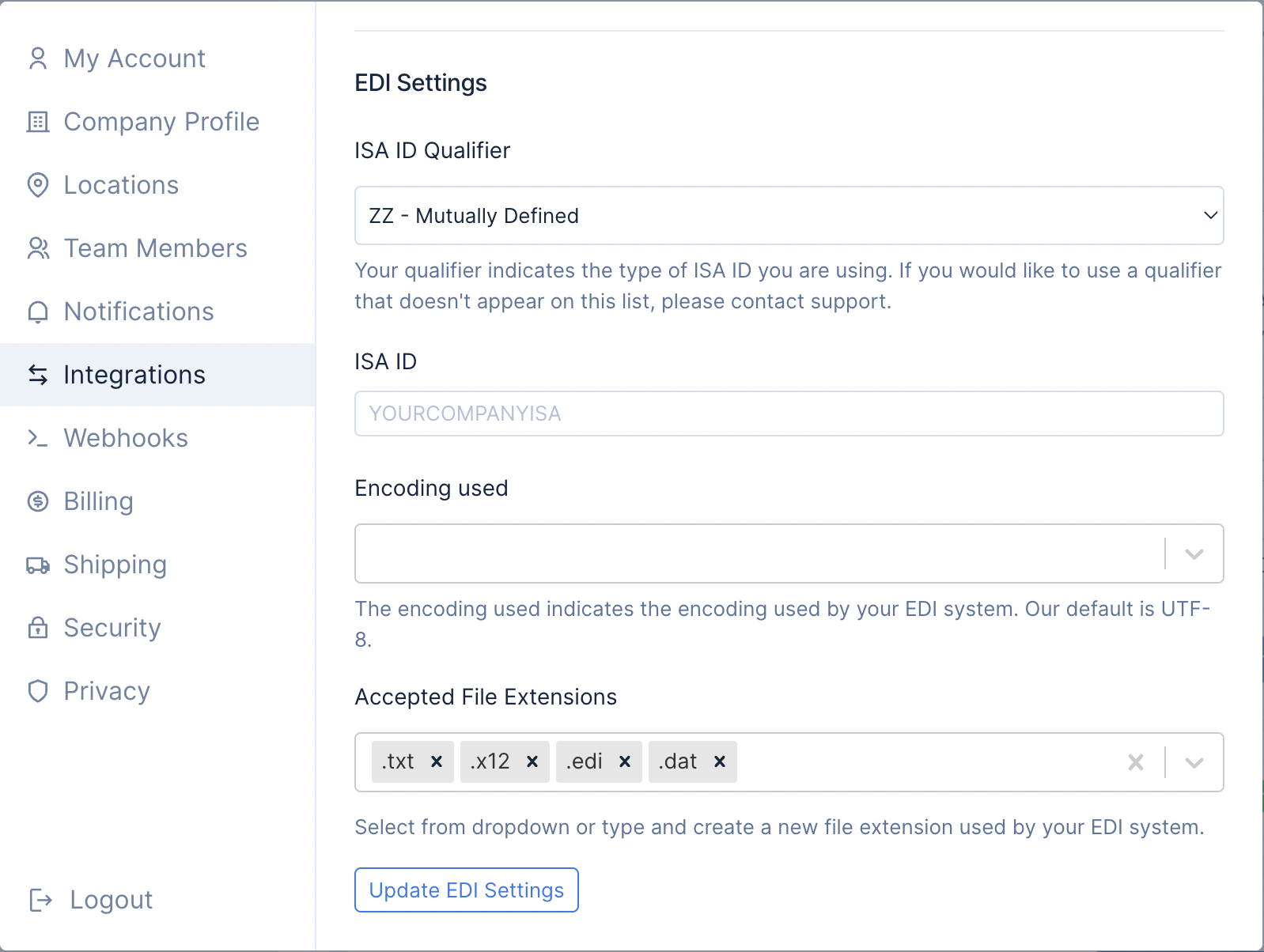Focus the ISA ID input field
The height and width of the screenshot is (952, 1264).
coord(789,414)
